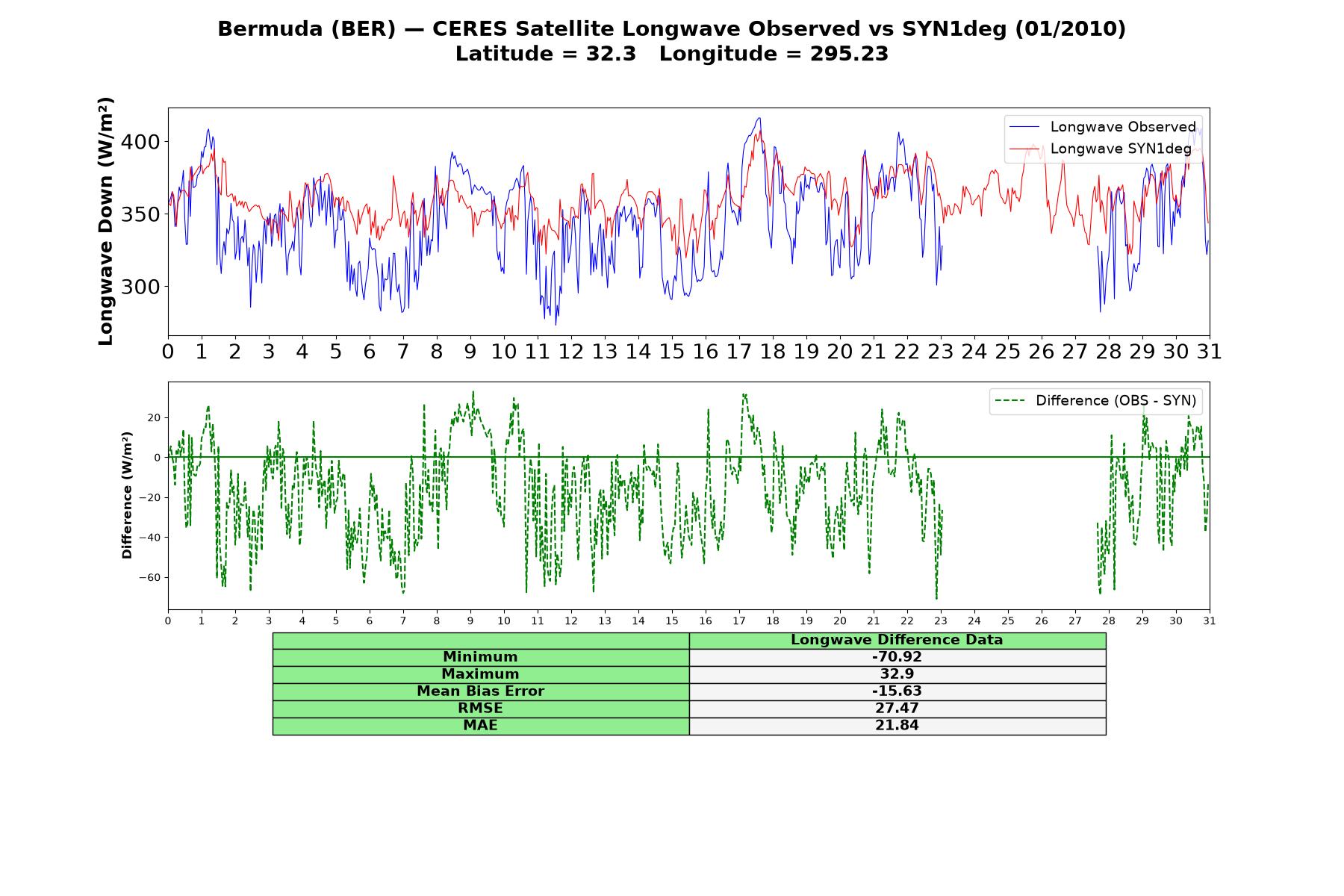Screen dimensions: 1344x896
Task: Click the blue line sample in legend
Action: pos(1024,127)
